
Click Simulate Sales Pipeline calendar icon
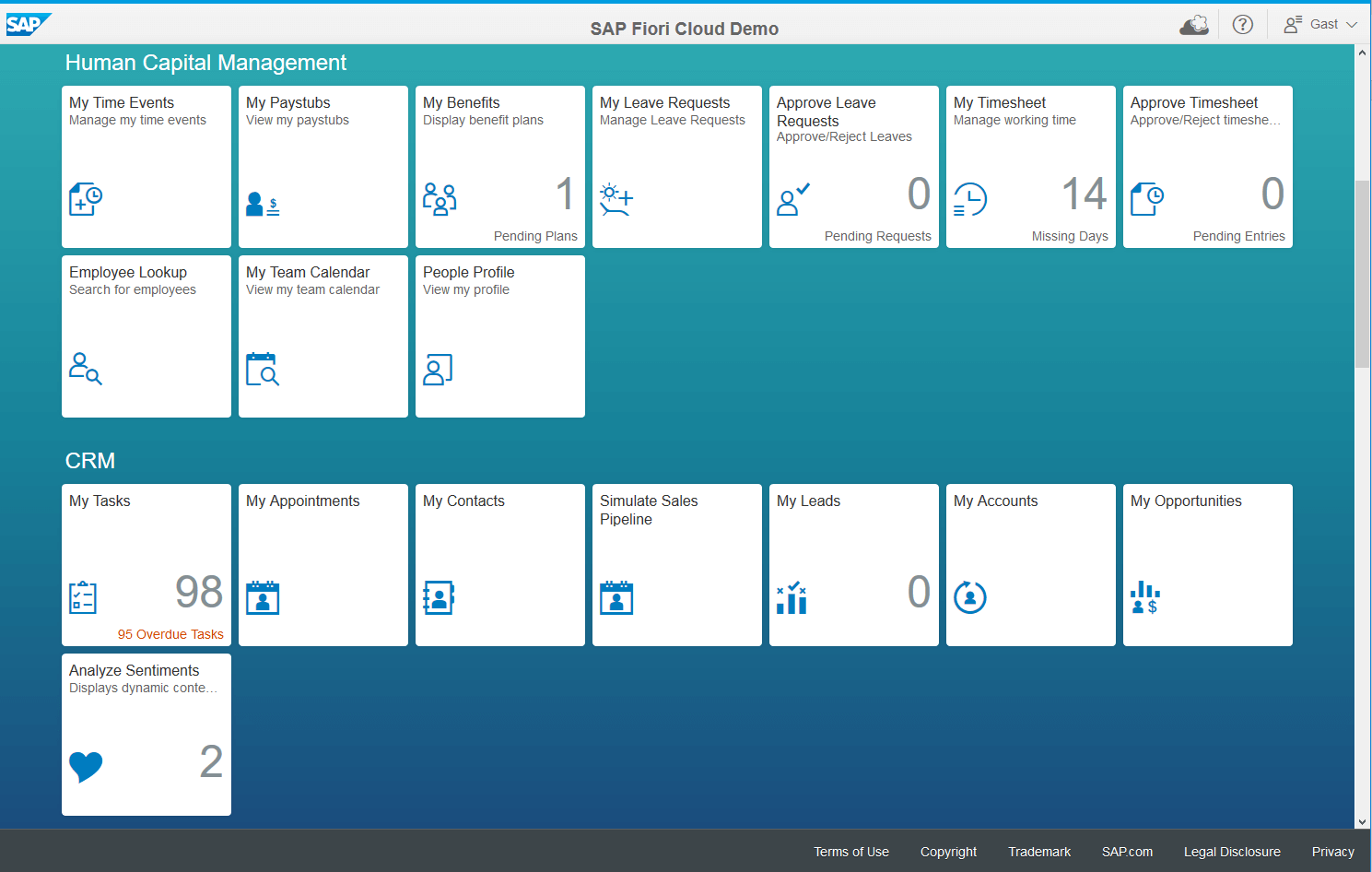(616, 597)
